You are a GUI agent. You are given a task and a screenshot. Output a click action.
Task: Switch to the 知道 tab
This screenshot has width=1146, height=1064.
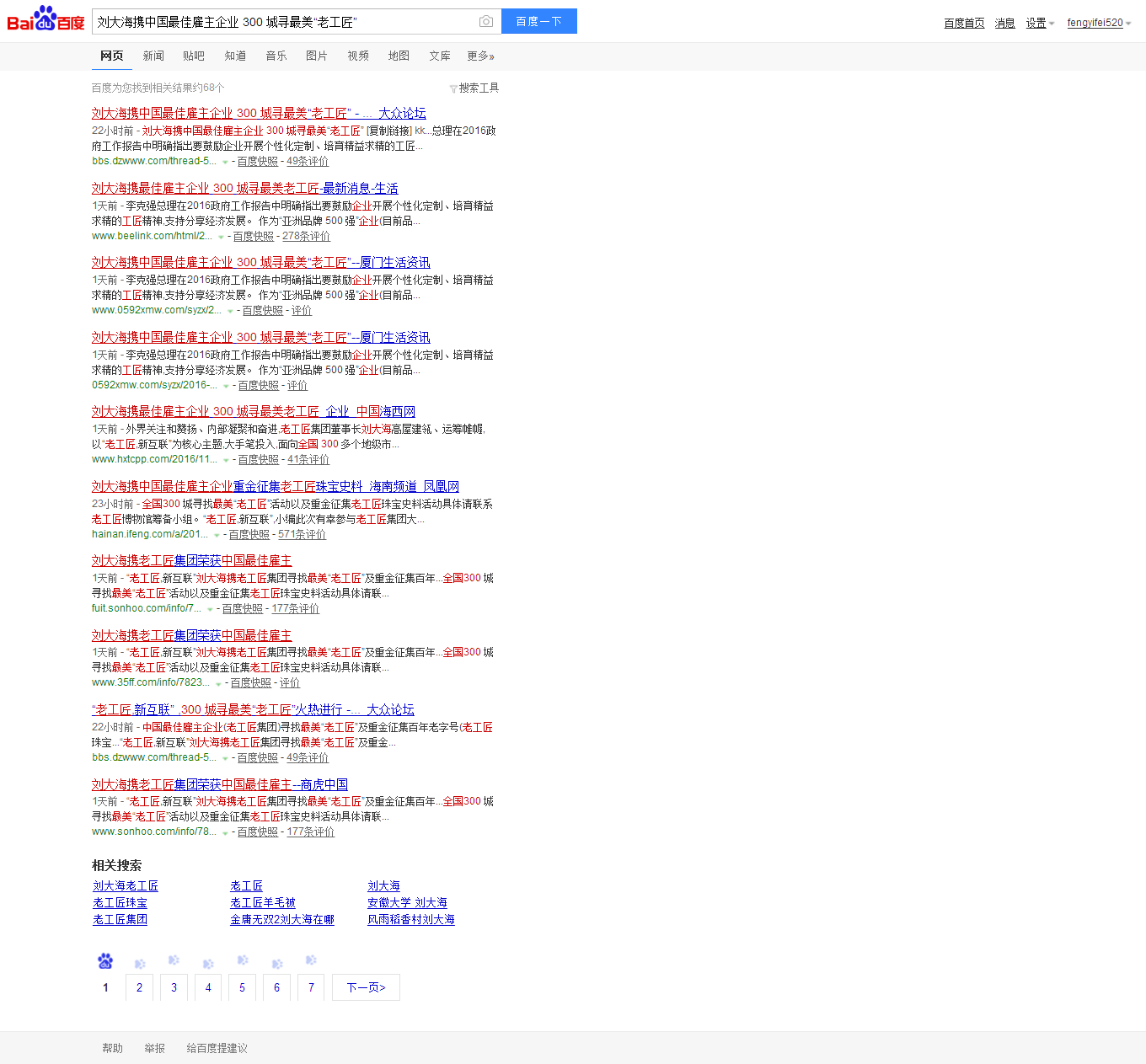pyautogui.click(x=235, y=56)
